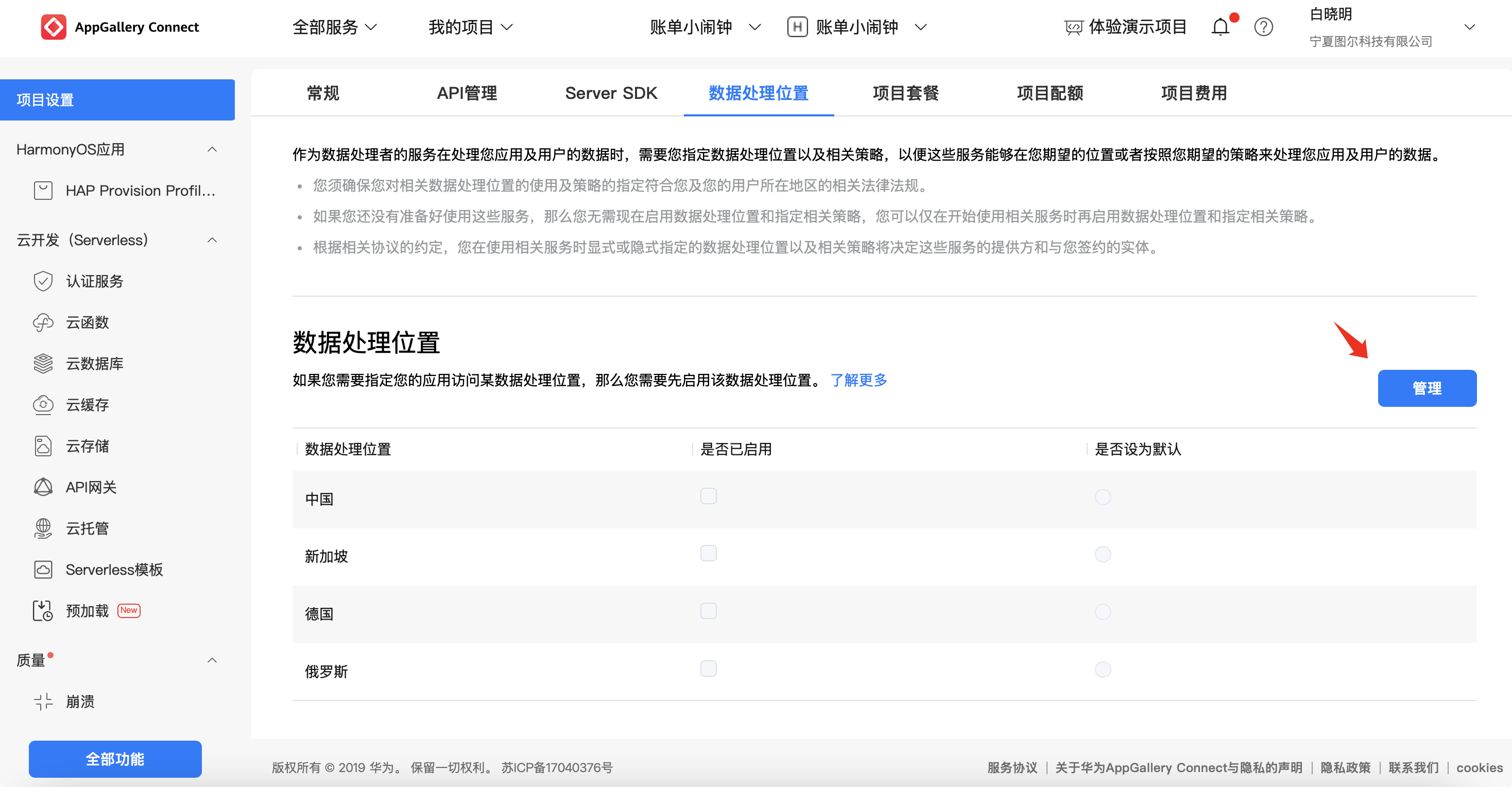The height and width of the screenshot is (787, 1512).
Task: Collapse the 云开发 (Serverless) section
Action: (213, 240)
